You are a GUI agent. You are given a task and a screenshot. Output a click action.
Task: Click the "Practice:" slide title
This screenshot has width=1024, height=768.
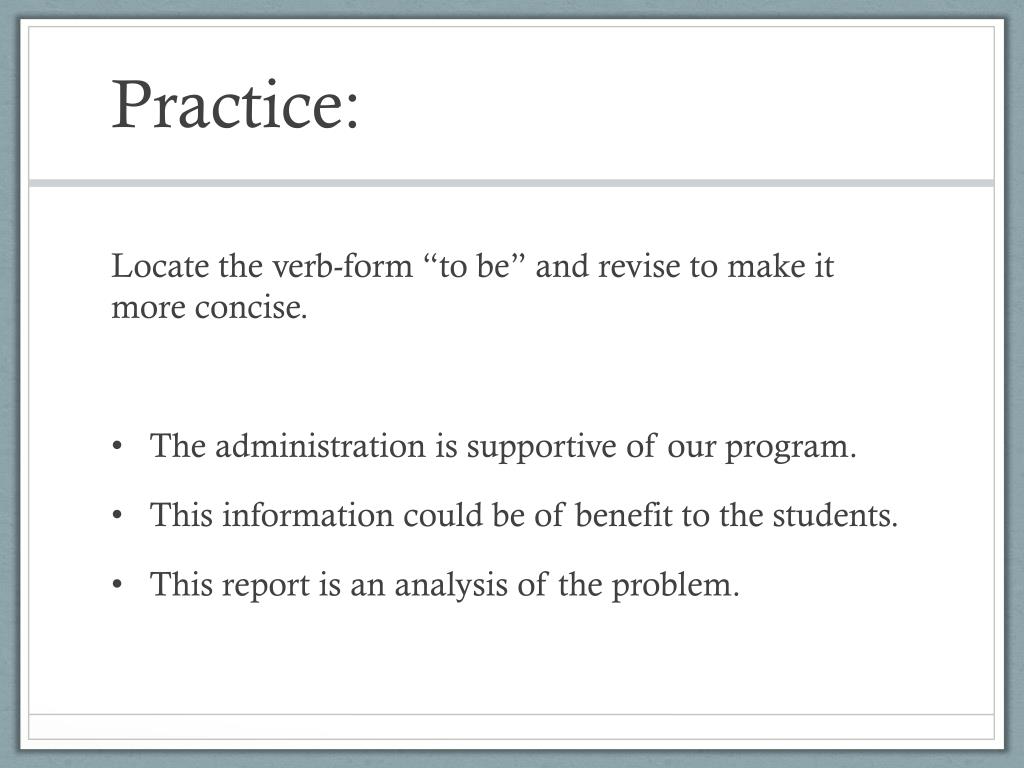coord(235,105)
